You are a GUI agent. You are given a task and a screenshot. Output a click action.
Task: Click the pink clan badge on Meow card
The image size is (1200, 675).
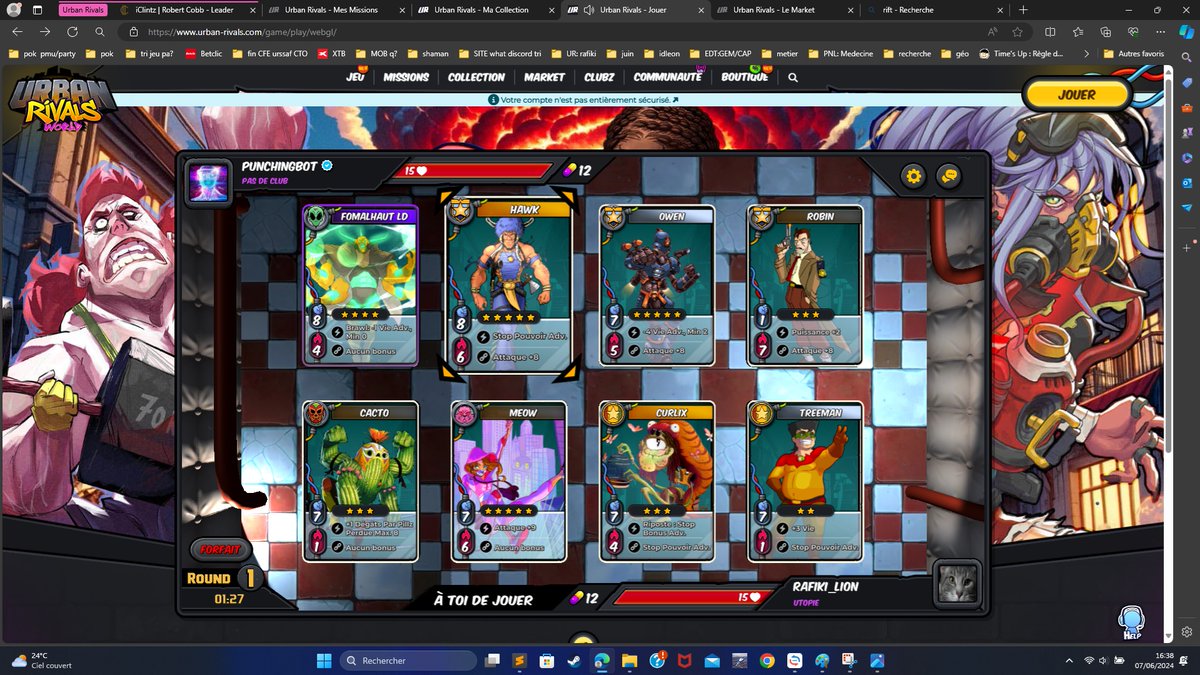point(464,413)
